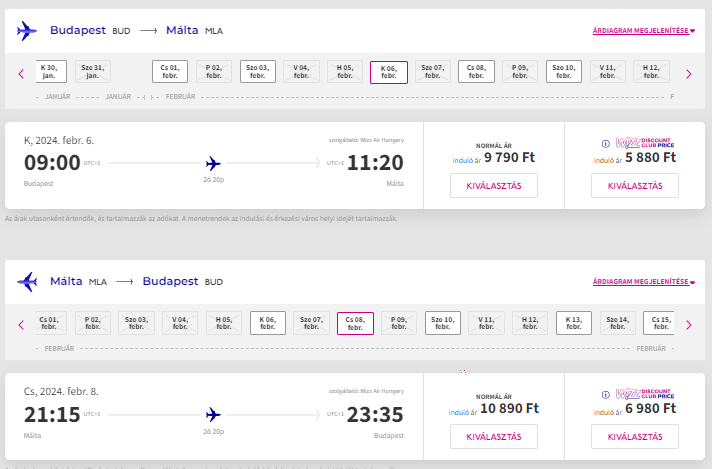Show later return dates with the right arrow
Image resolution: width=712 pixels, height=469 pixels.
(x=689, y=325)
